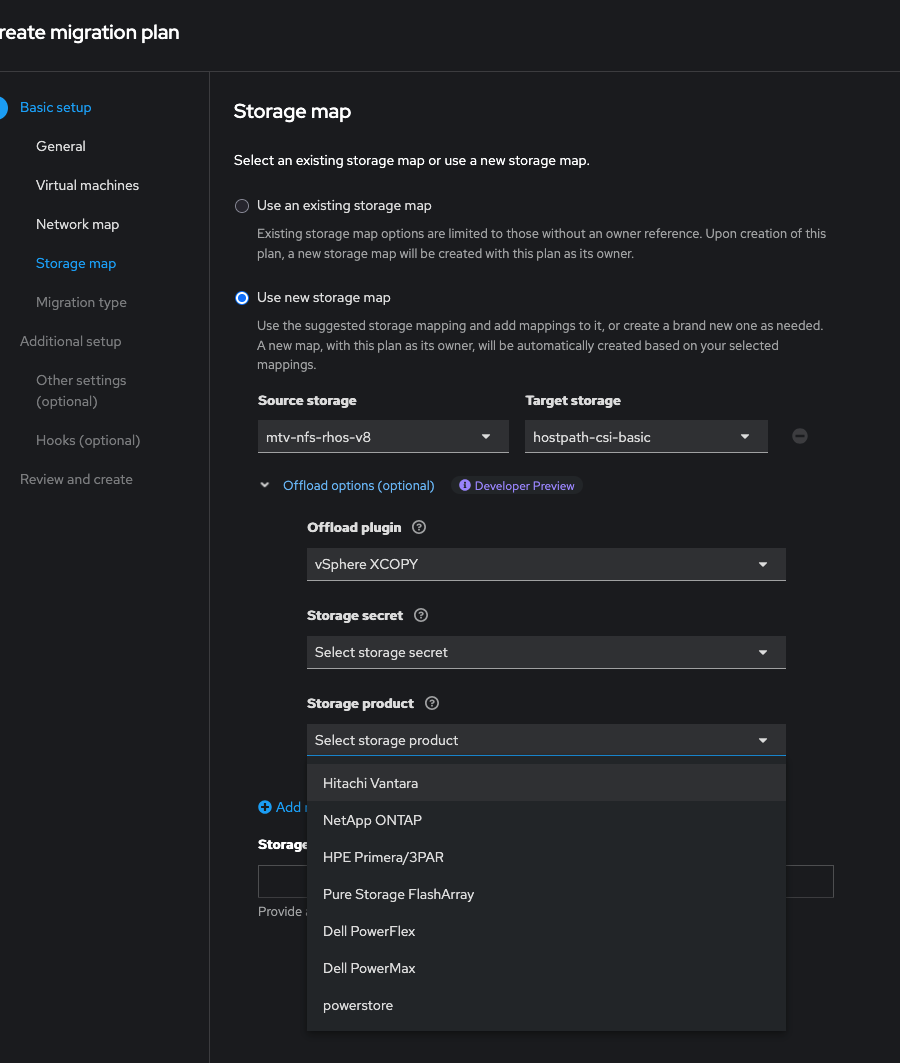The image size is (900, 1063).
Task: Click the Storage map name input field
Action: pos(810,881)
